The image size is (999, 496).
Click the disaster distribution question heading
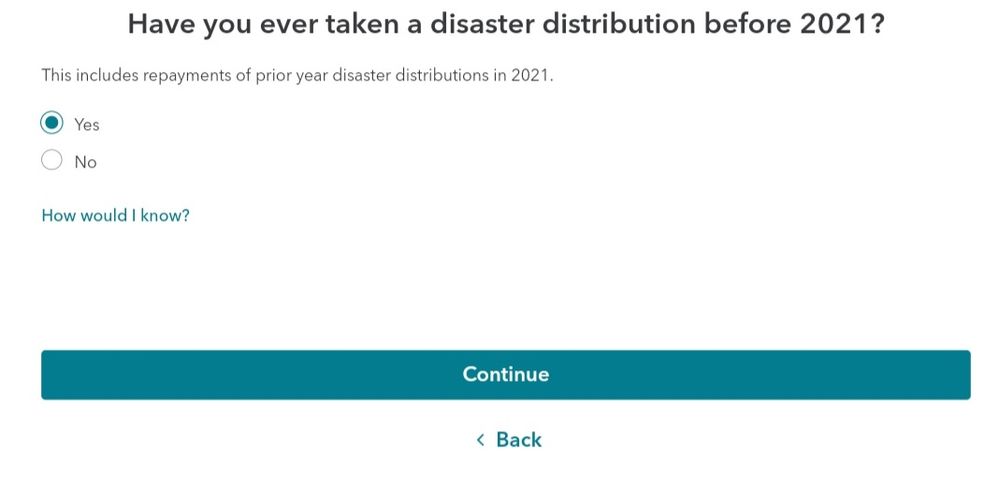pyautogui.click(x=505, y=25)
